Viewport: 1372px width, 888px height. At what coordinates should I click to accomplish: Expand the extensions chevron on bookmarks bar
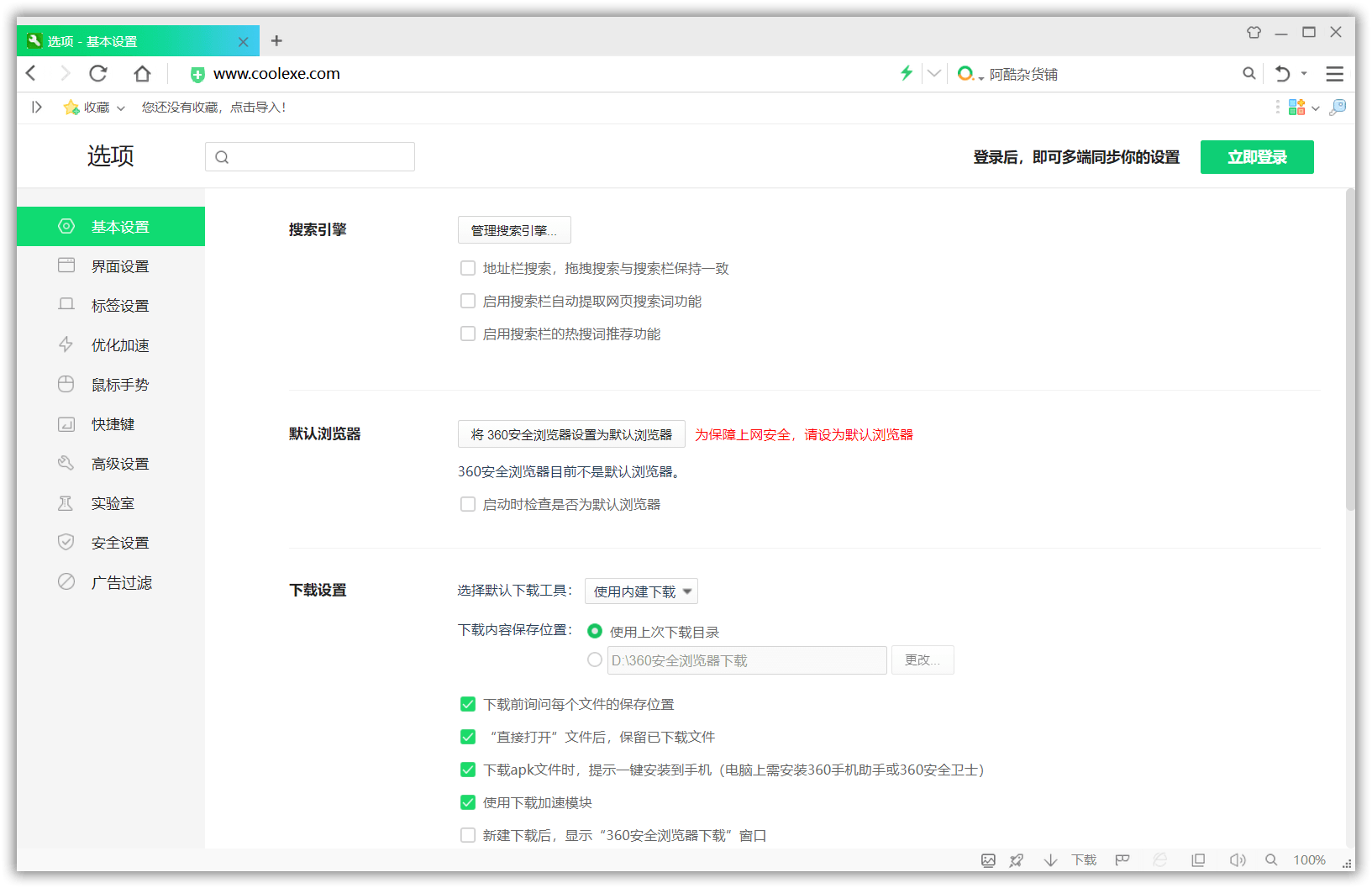coord(1316,108)
